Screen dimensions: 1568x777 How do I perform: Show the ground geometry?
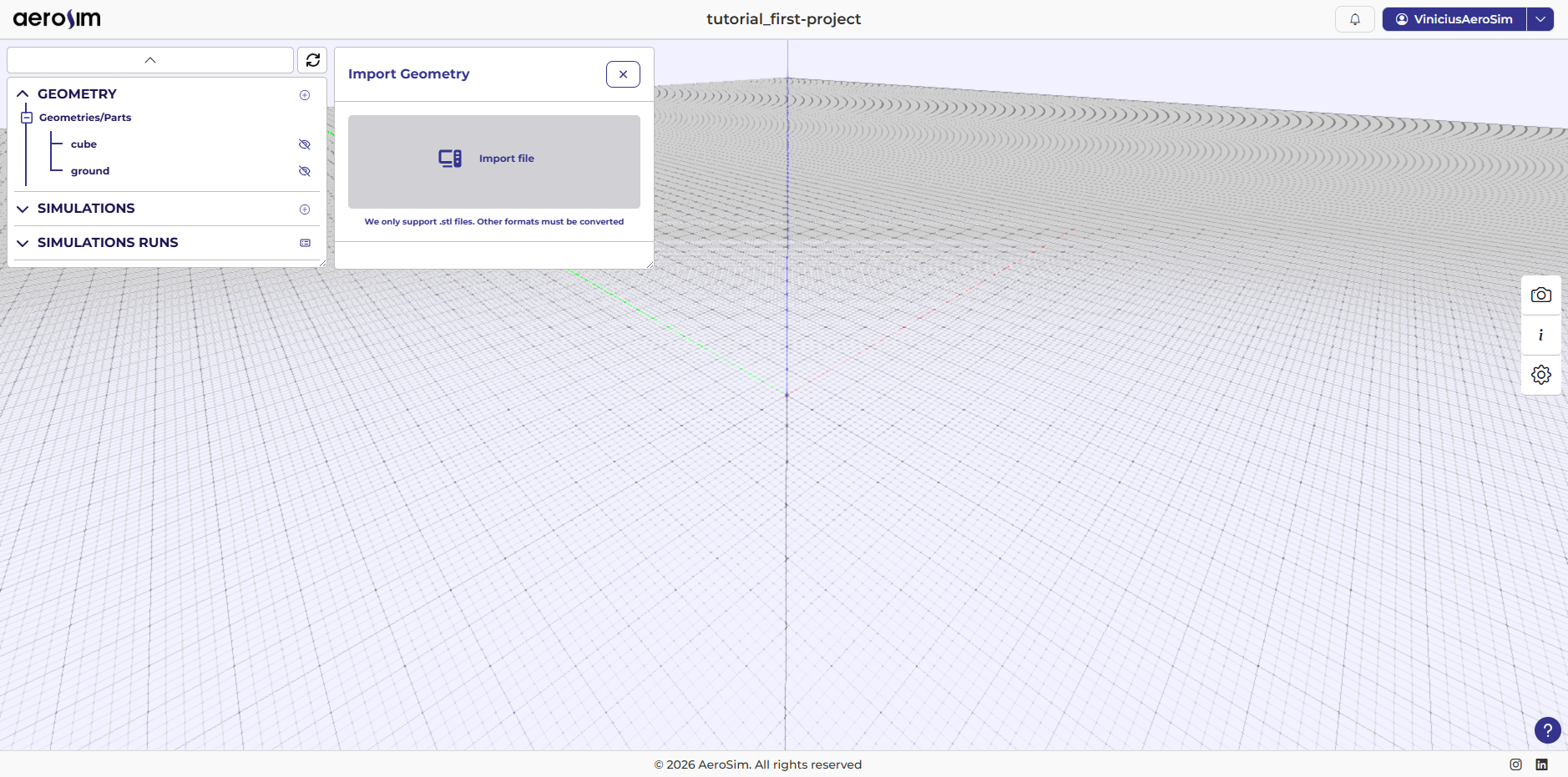[304, 170]
